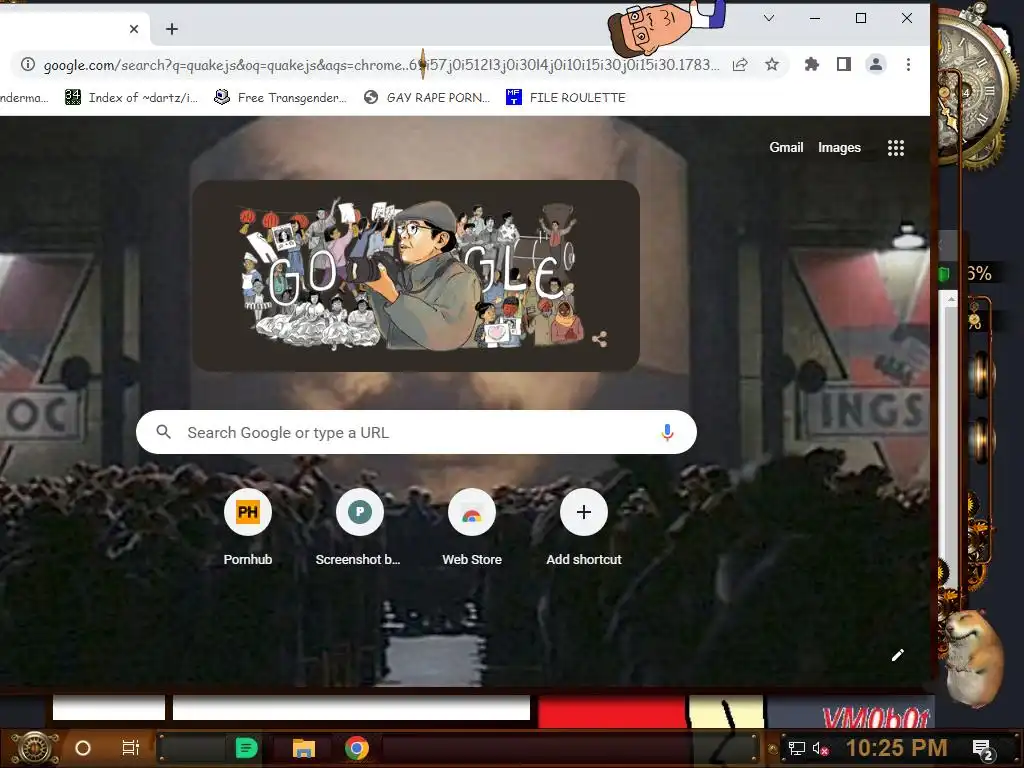Open the Google apps grid
The image size is (1024, 768).
[896, 148]
